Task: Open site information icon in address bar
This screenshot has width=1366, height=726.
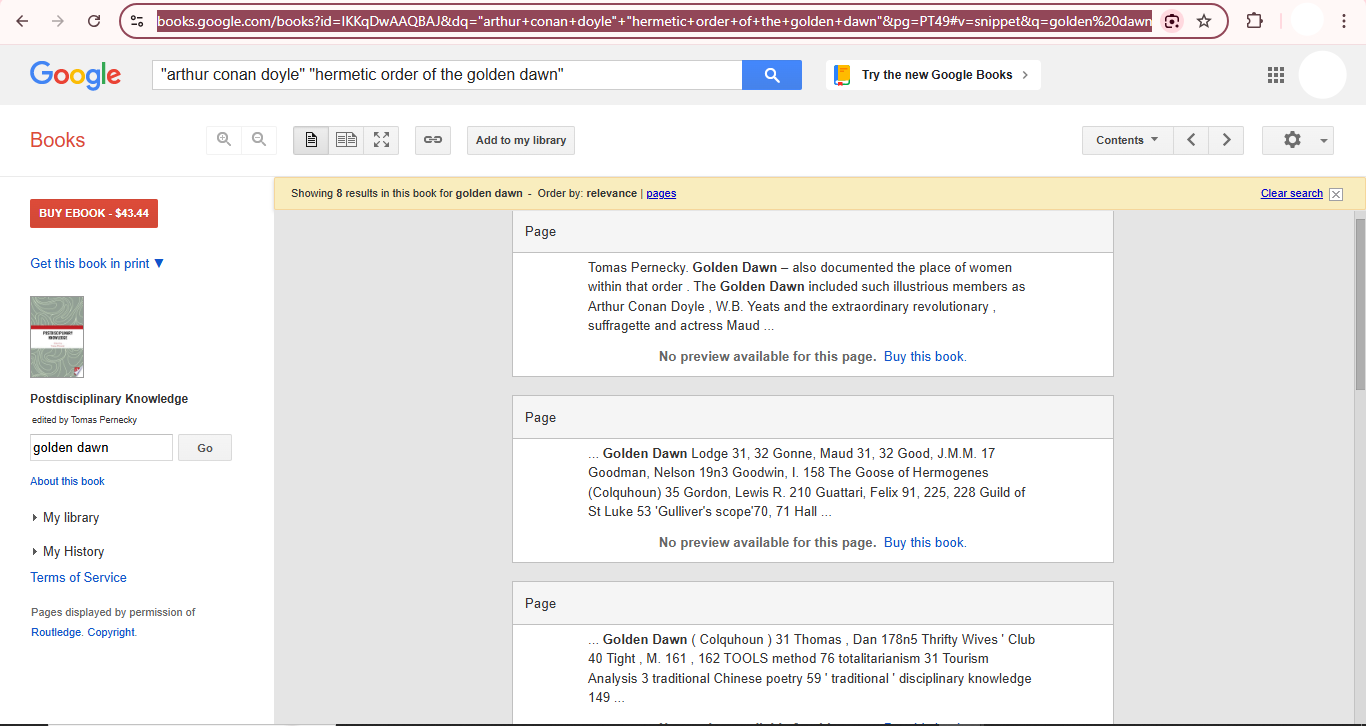Action: pyautogui.click(x=138, y=21)
